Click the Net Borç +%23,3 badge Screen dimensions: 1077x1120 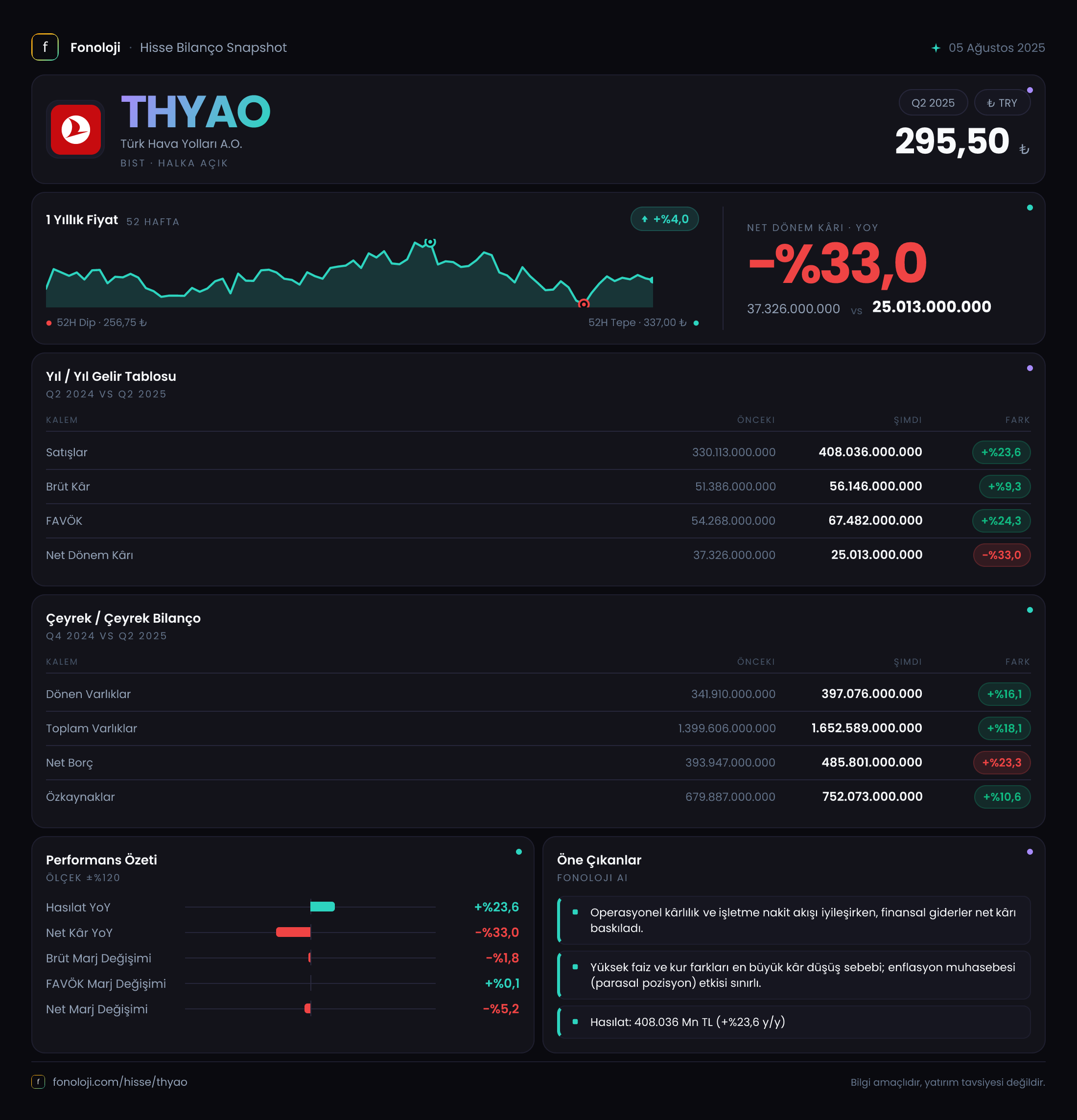(1002, 763)
